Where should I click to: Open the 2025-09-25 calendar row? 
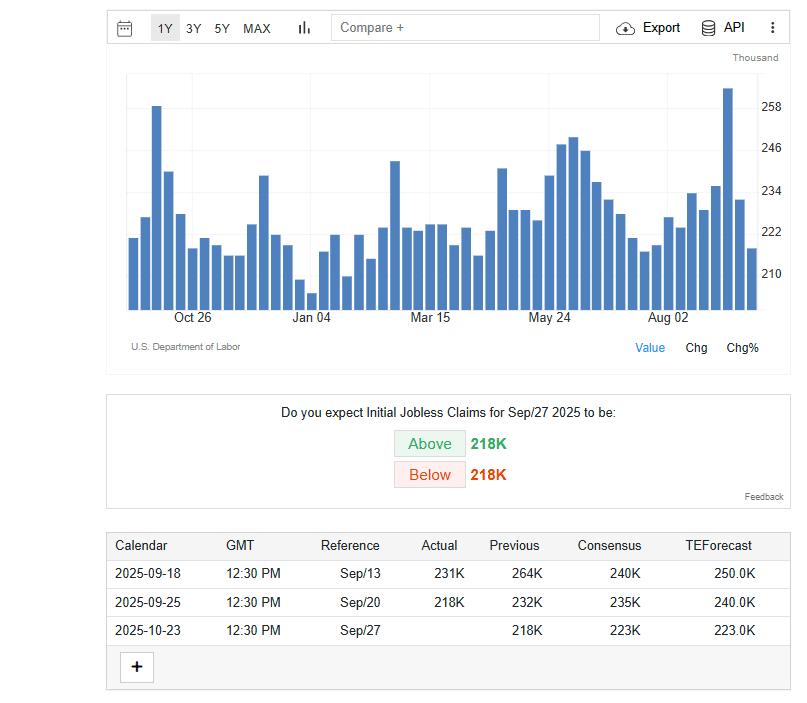click(448, 602)
